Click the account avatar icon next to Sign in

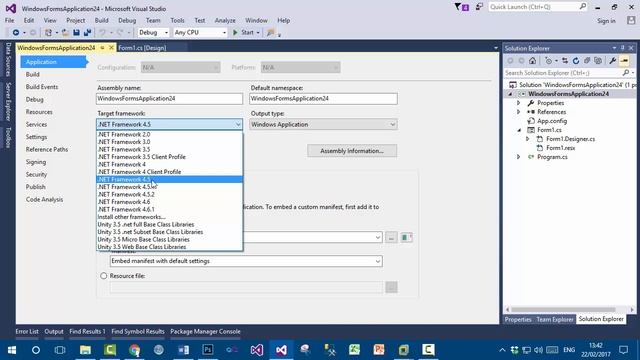coord(631,20)
